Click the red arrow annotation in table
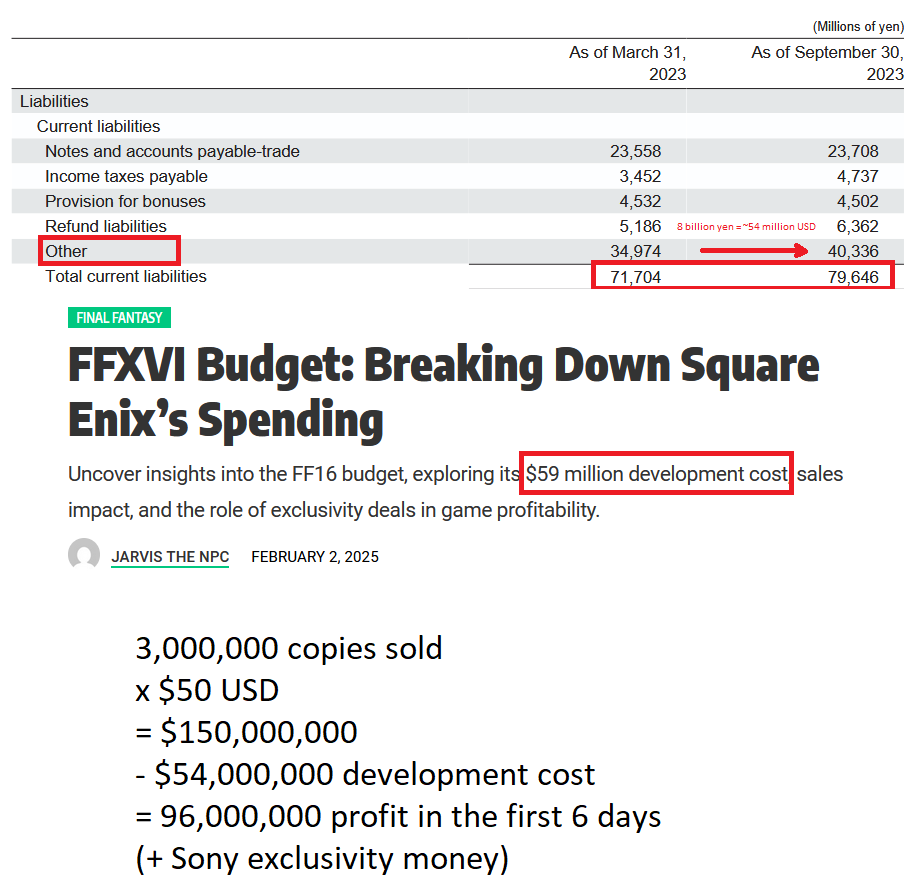Image resolution: width=922 pixels, height=896 pixels. (754, 251)
